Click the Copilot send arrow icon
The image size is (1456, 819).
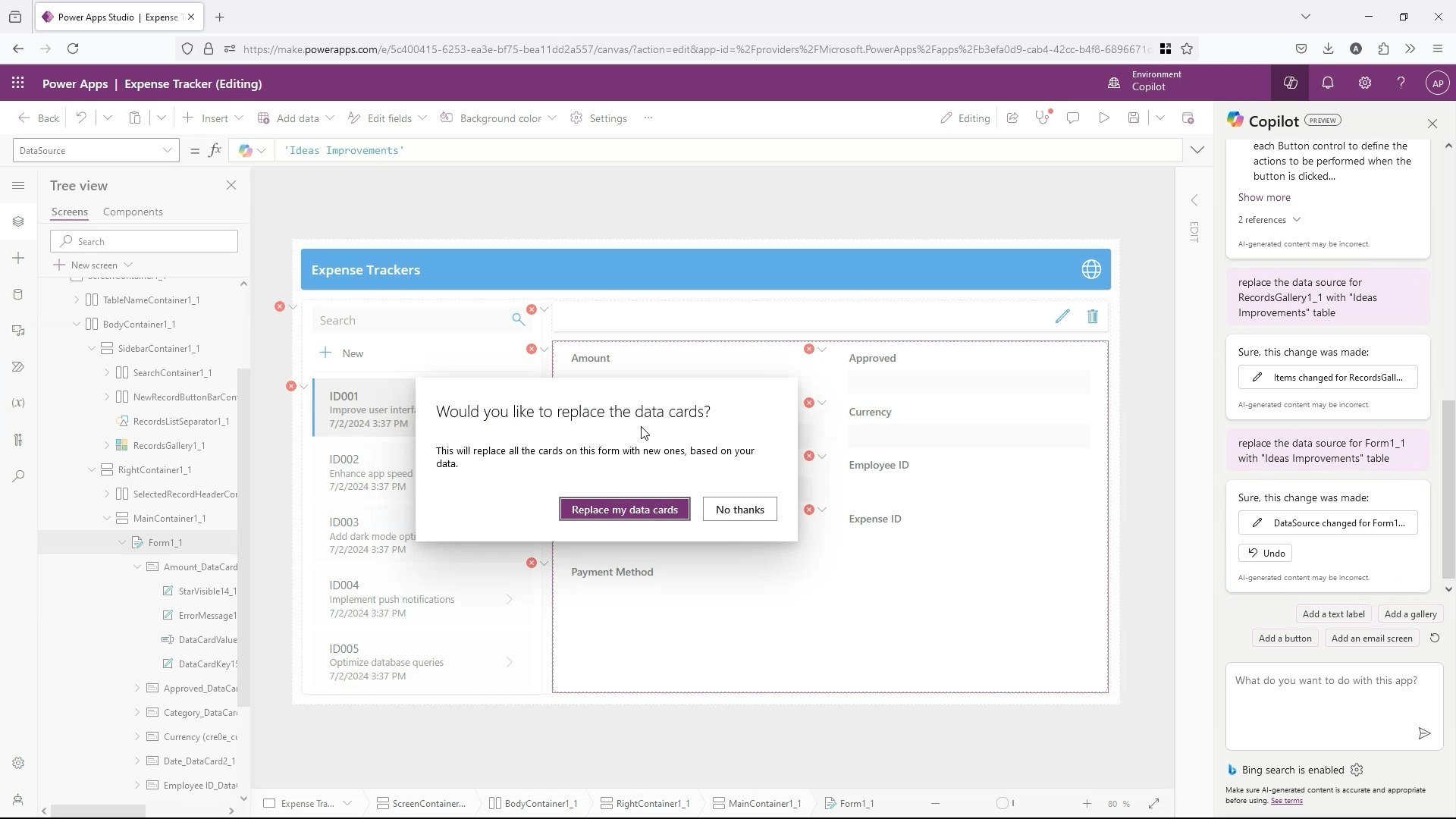1424,733
